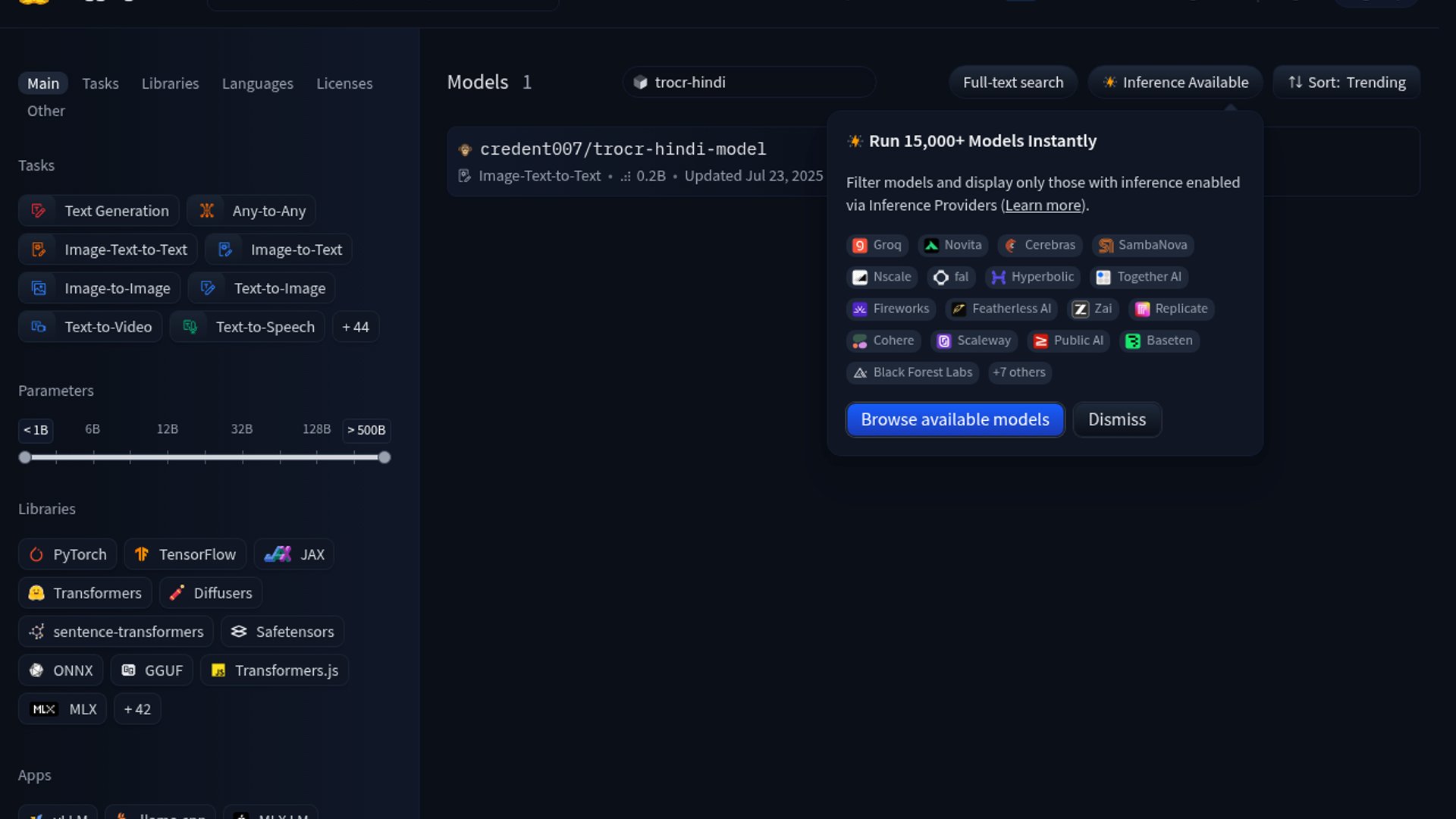
Task: Click the Browse available models button
Action: 955,419
